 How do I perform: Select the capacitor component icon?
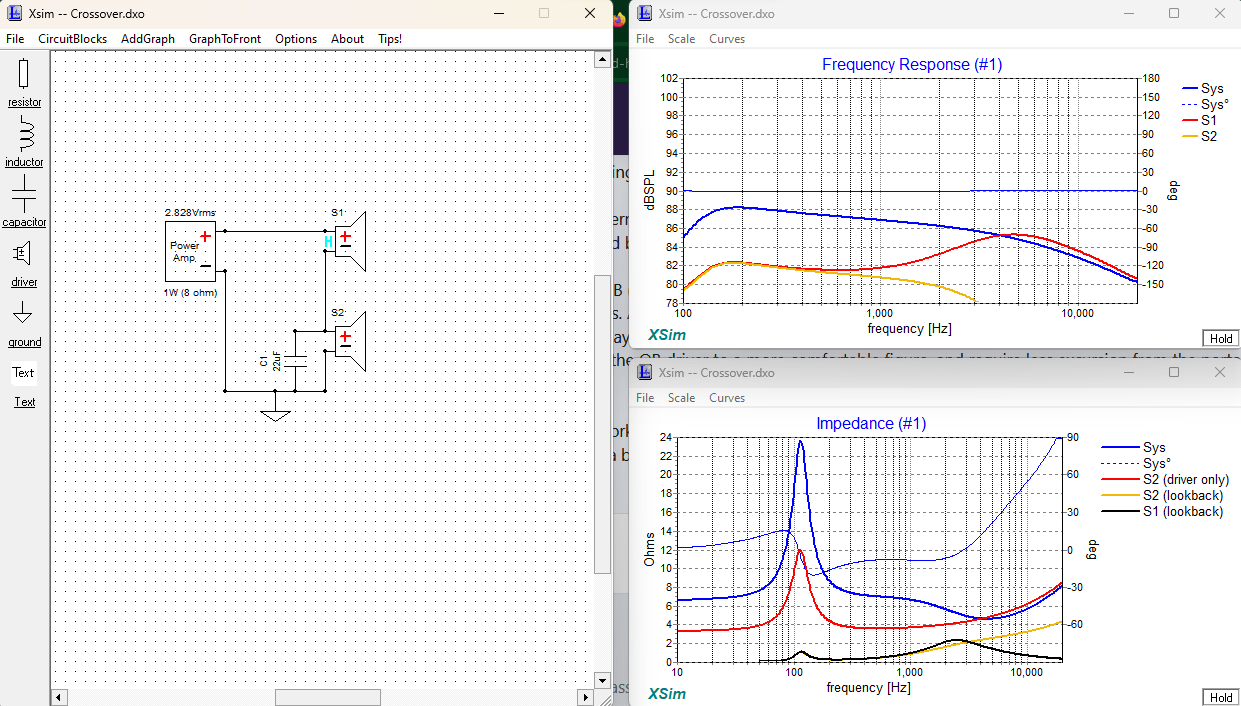24,193
